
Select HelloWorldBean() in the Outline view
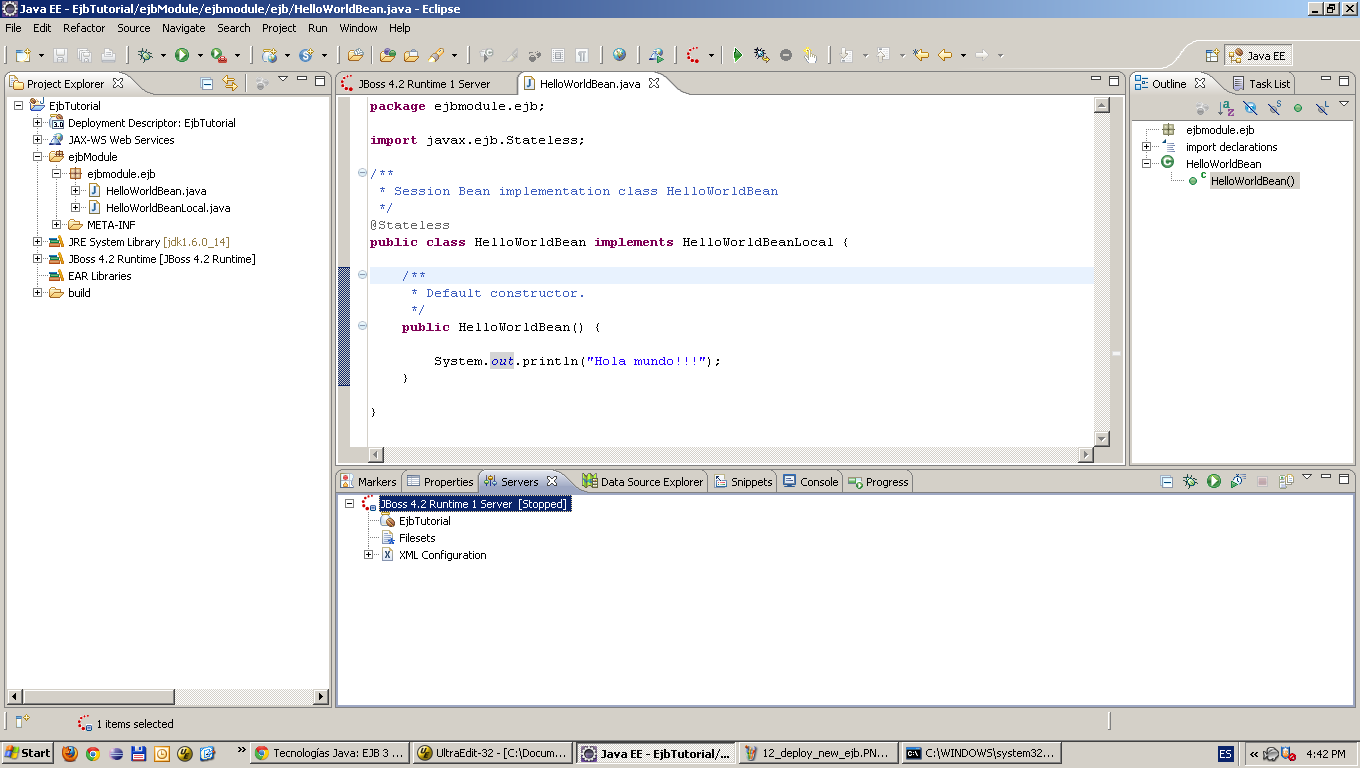1254,180
